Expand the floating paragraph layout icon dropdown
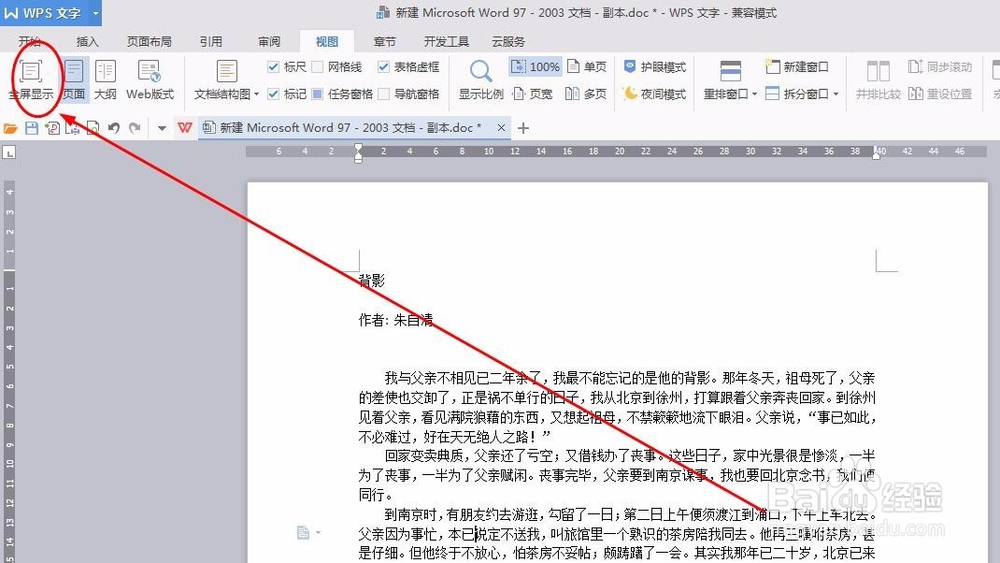The width and height of the screenshot is (1000, 563). [x=318, y=532]
